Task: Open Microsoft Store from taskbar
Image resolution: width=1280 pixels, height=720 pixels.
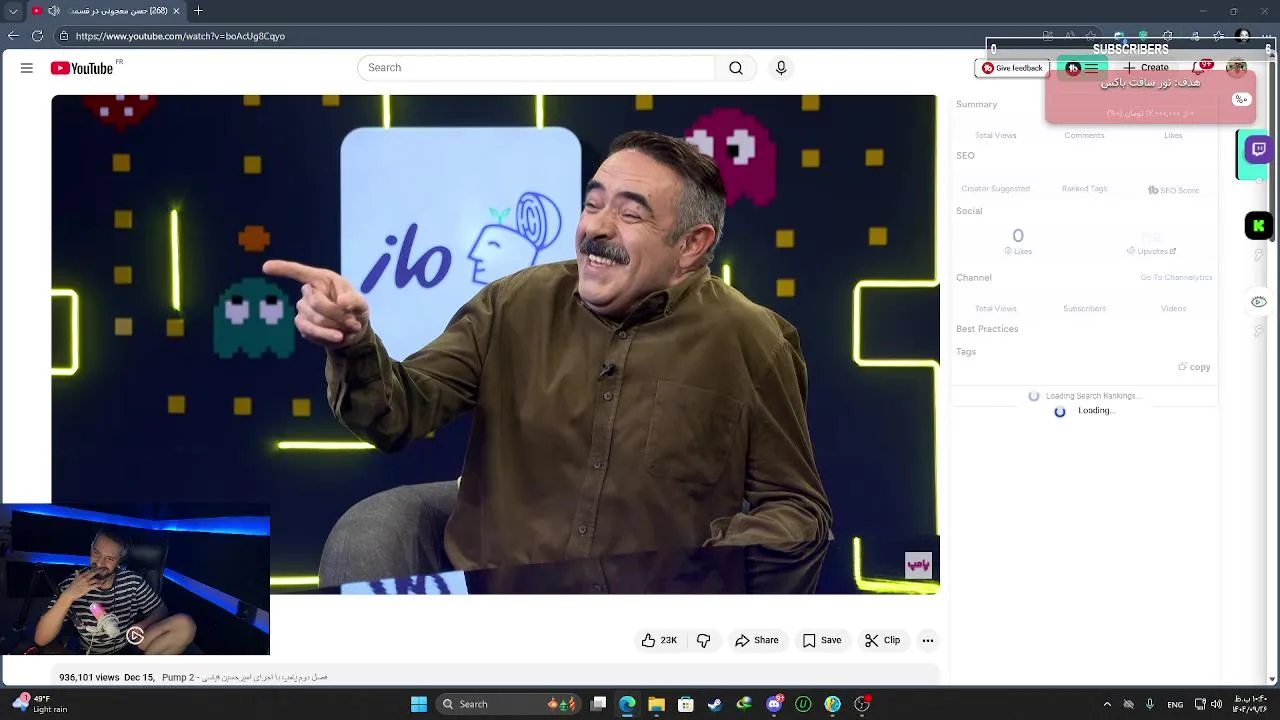Action: coord(685,704)
